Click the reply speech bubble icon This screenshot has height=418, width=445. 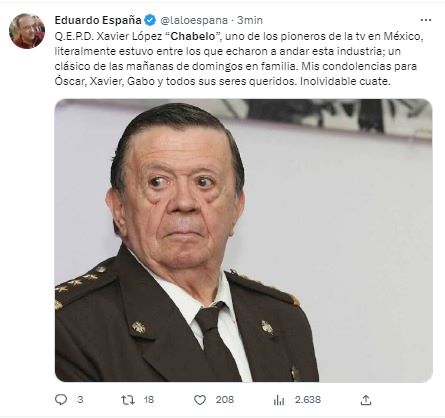(x=61, y=399)
